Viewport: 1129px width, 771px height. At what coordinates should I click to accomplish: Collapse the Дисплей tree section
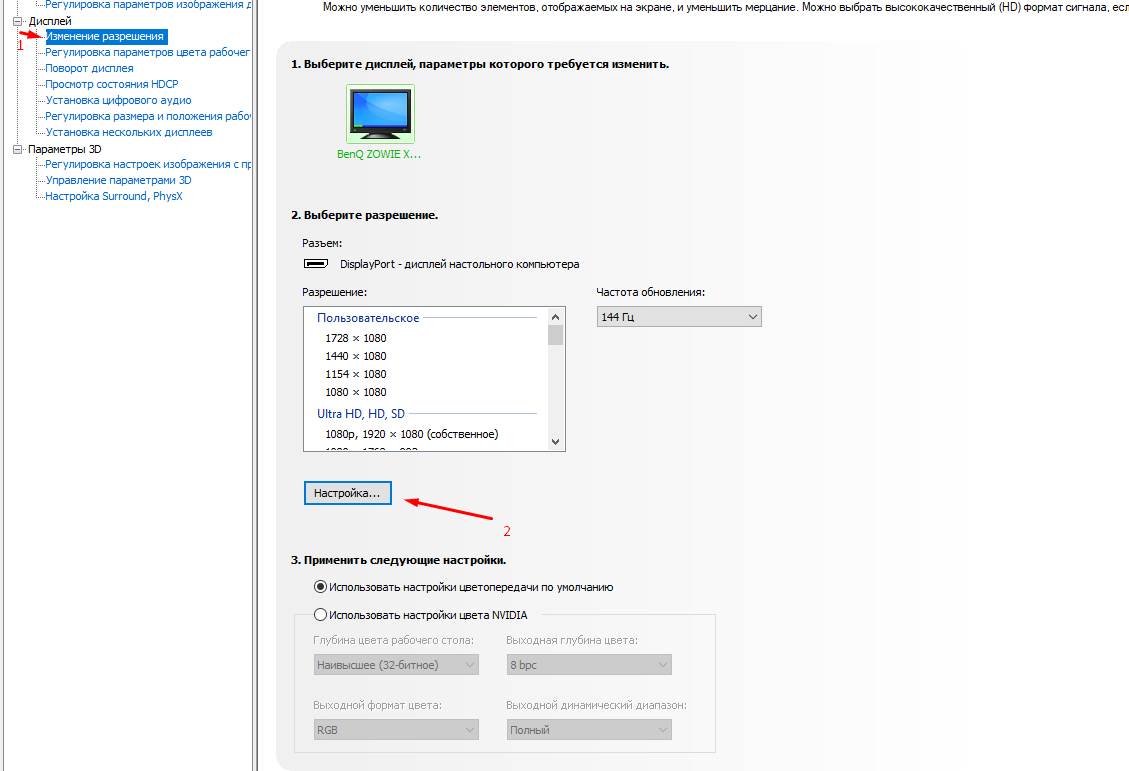pos(18,21)
